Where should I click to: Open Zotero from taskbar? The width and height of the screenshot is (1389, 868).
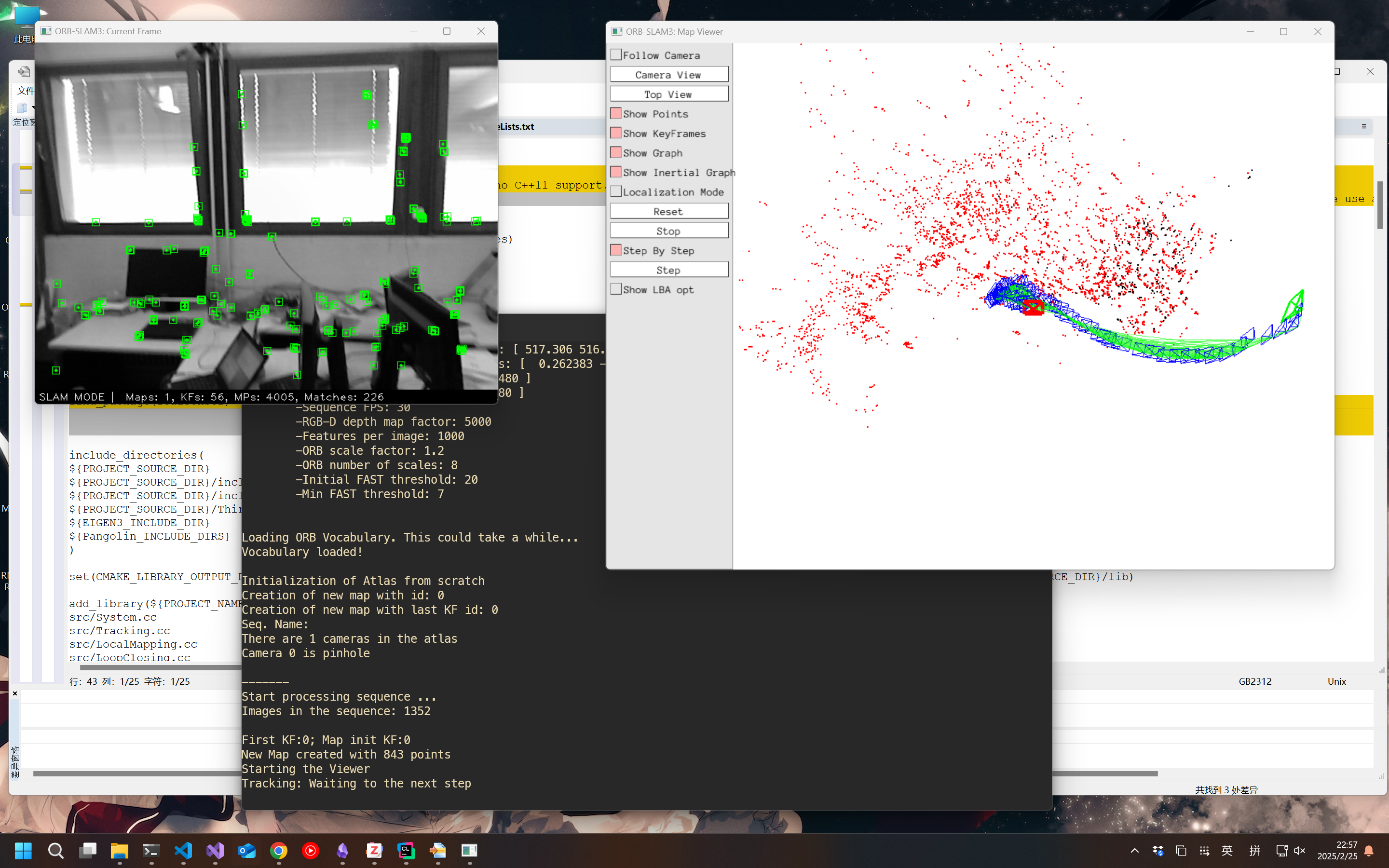(x=374, y=850)
